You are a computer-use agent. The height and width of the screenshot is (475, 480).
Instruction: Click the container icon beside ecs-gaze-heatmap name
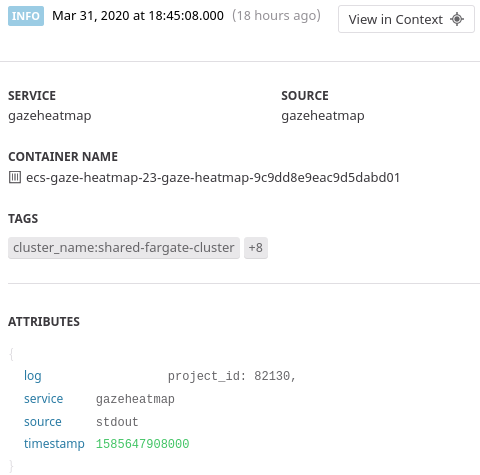pos(15,177)
